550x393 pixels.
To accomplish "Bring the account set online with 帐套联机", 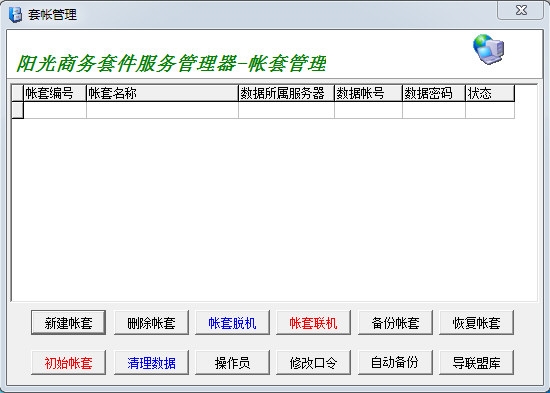I will pyautogui.click(x=313, y=322).
